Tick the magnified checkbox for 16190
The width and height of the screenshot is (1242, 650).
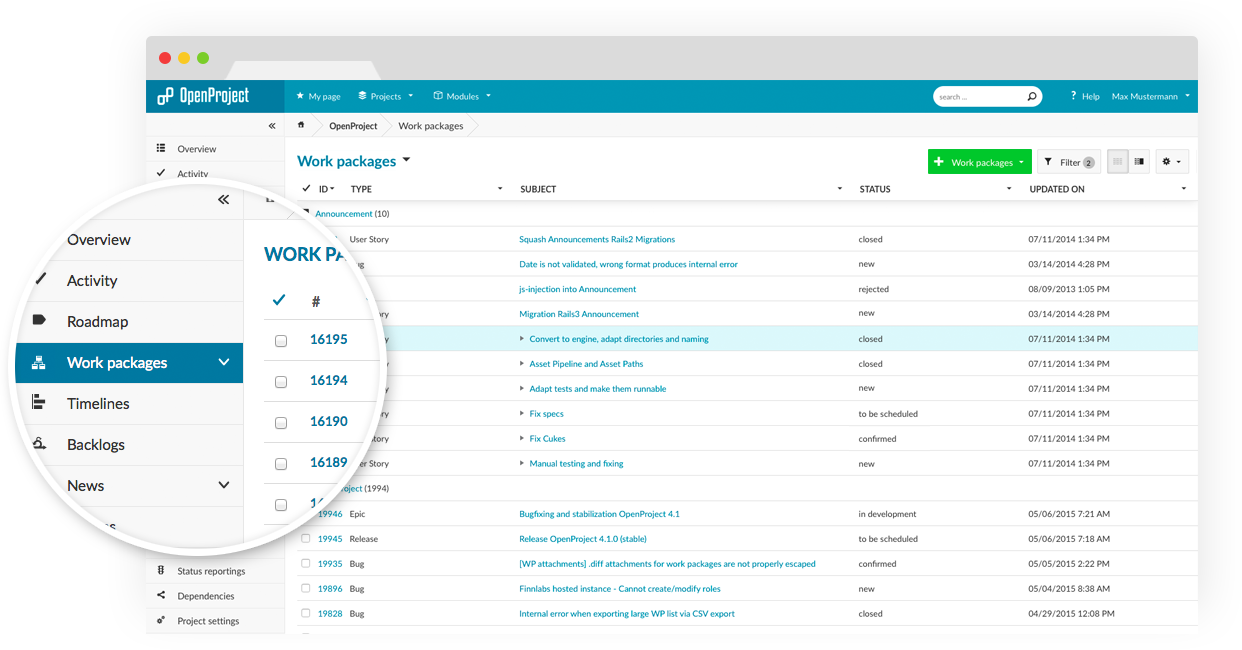[x=281, y=423]
